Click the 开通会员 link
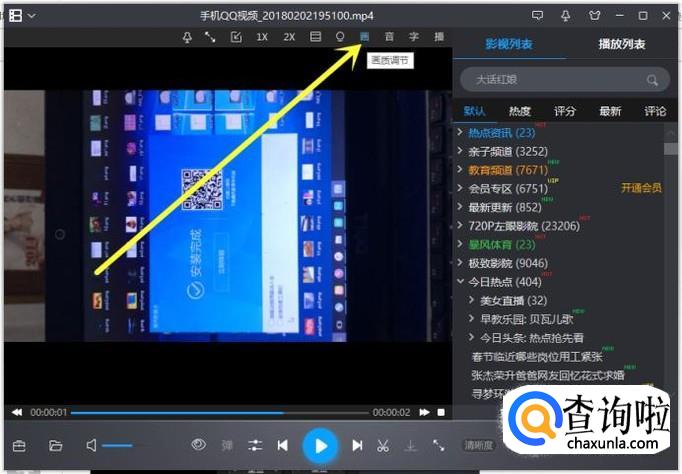 point(641,188)
